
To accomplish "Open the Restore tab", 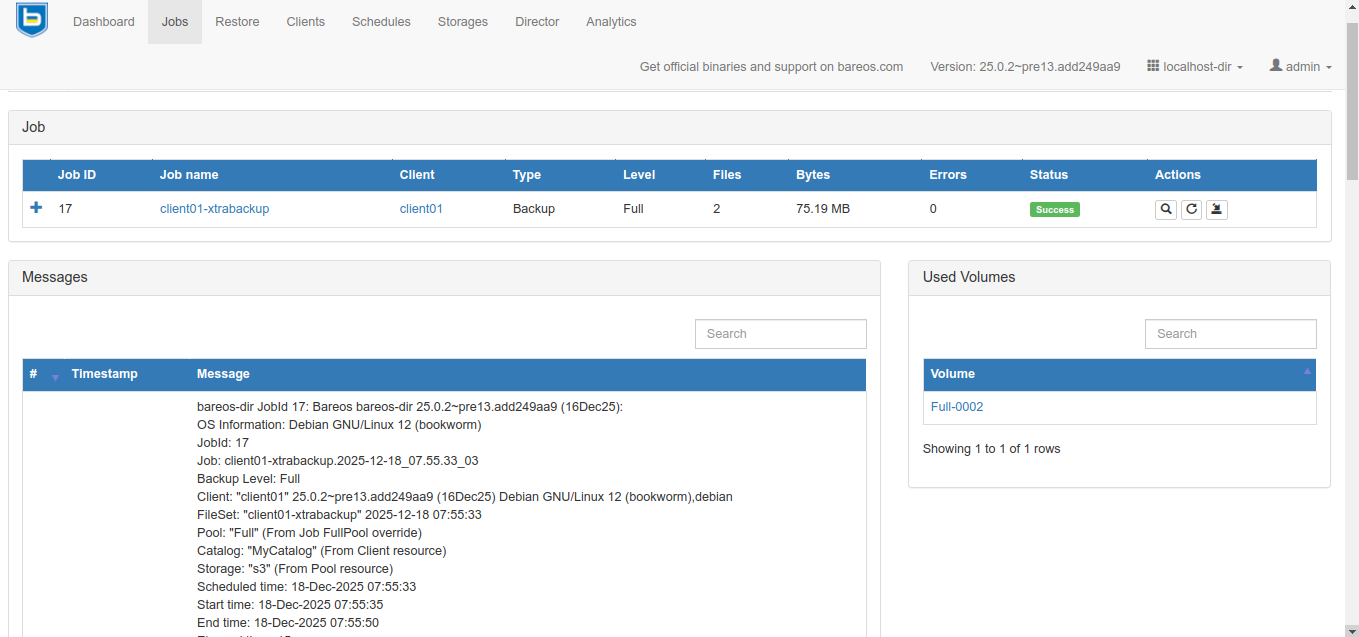I will tap(237, 22).
